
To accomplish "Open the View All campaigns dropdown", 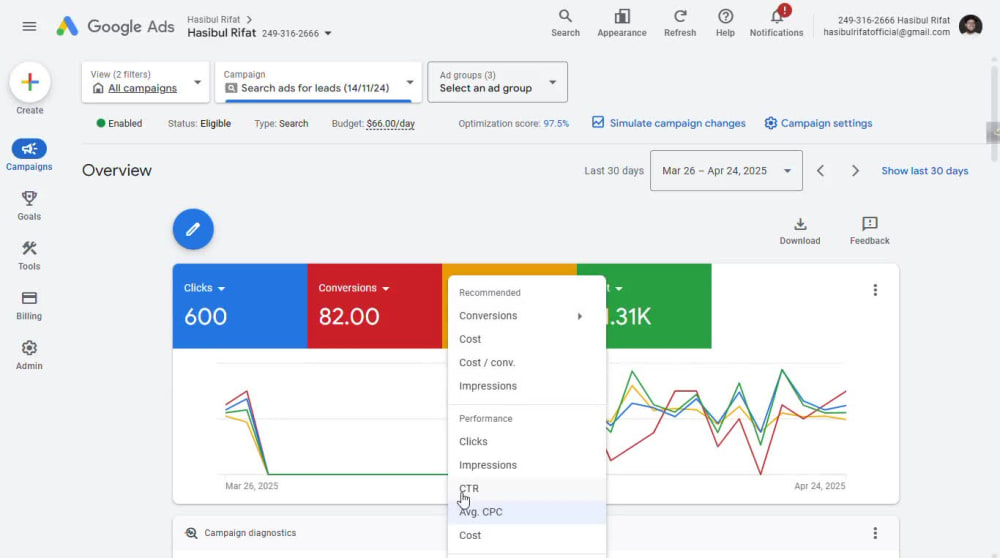I will pyautogui.click(x=145, y=82).
